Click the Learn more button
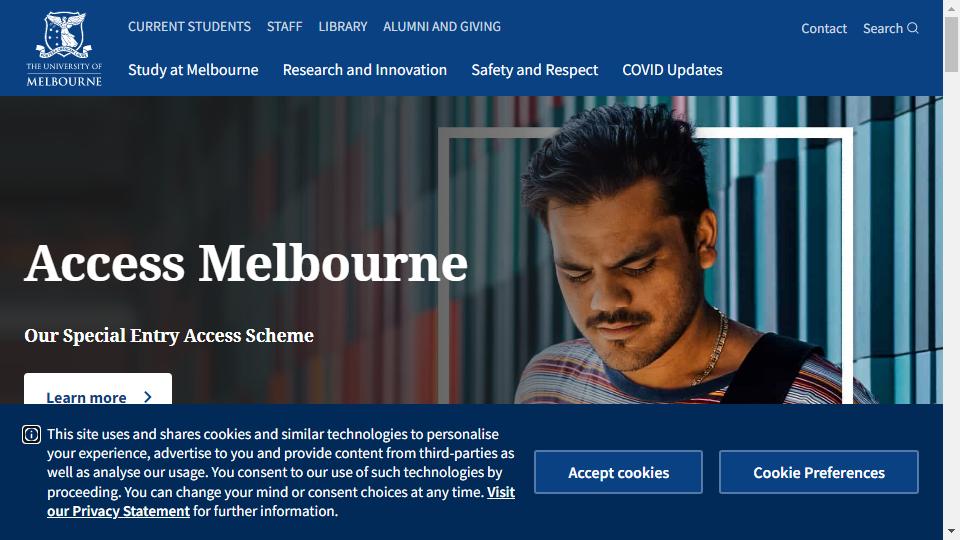This screenshot has height=540, width=960. (98, 389)
